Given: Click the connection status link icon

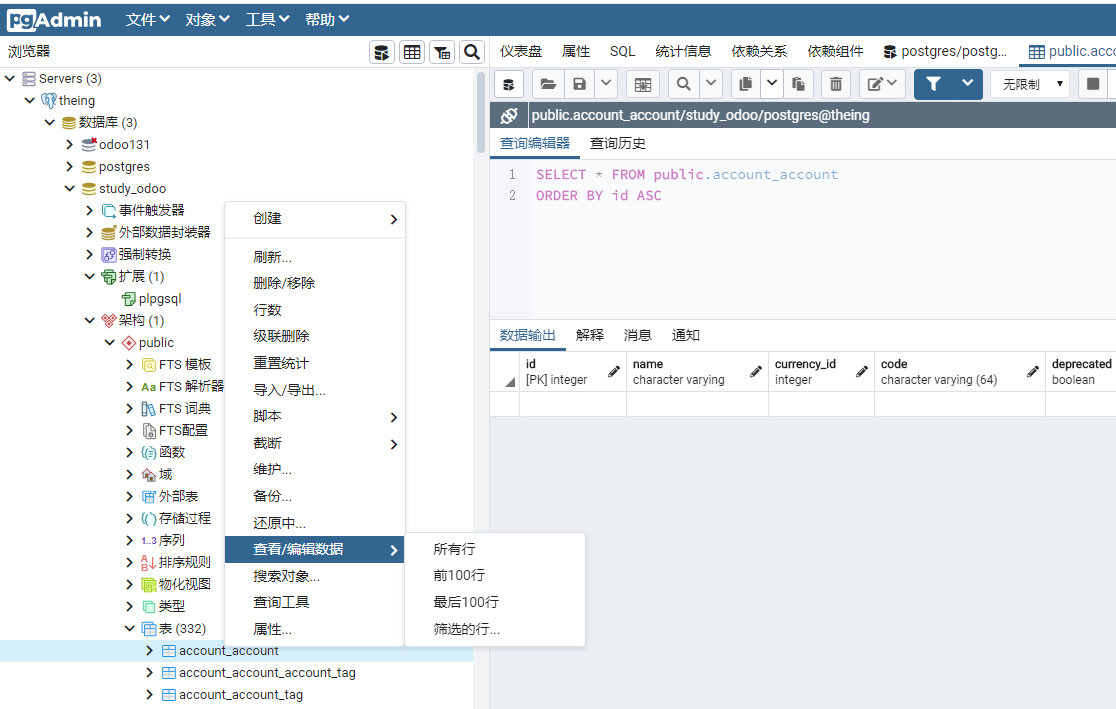Looking at the screenshot, I should point(509,115).
